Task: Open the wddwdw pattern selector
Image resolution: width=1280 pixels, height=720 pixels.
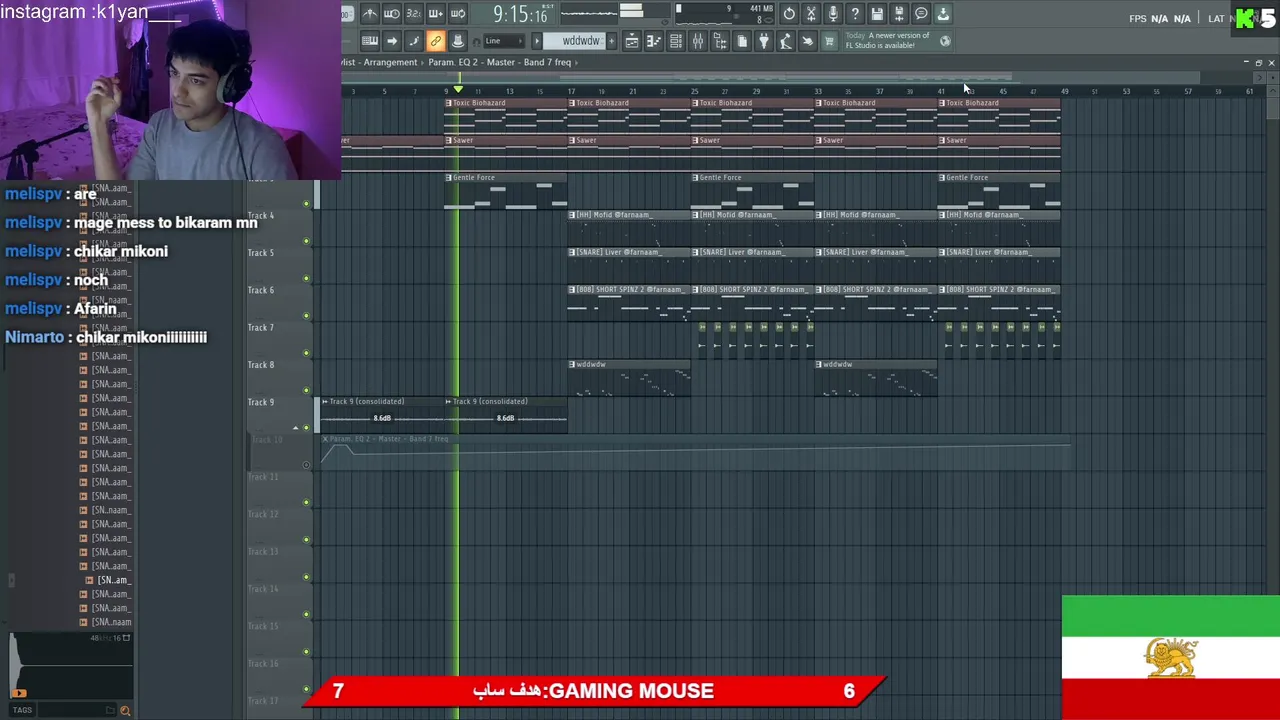Action: pyautogui.click(x=580, y=41)
